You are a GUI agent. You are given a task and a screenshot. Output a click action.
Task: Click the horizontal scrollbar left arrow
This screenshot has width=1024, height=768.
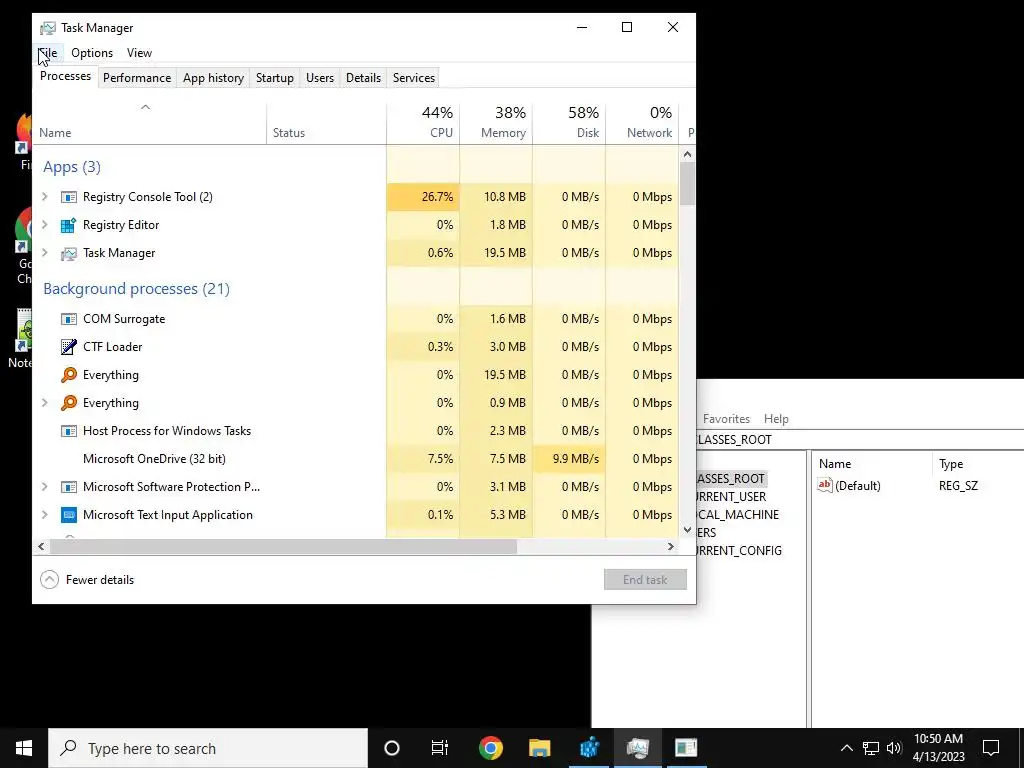[x=41, y=547]
